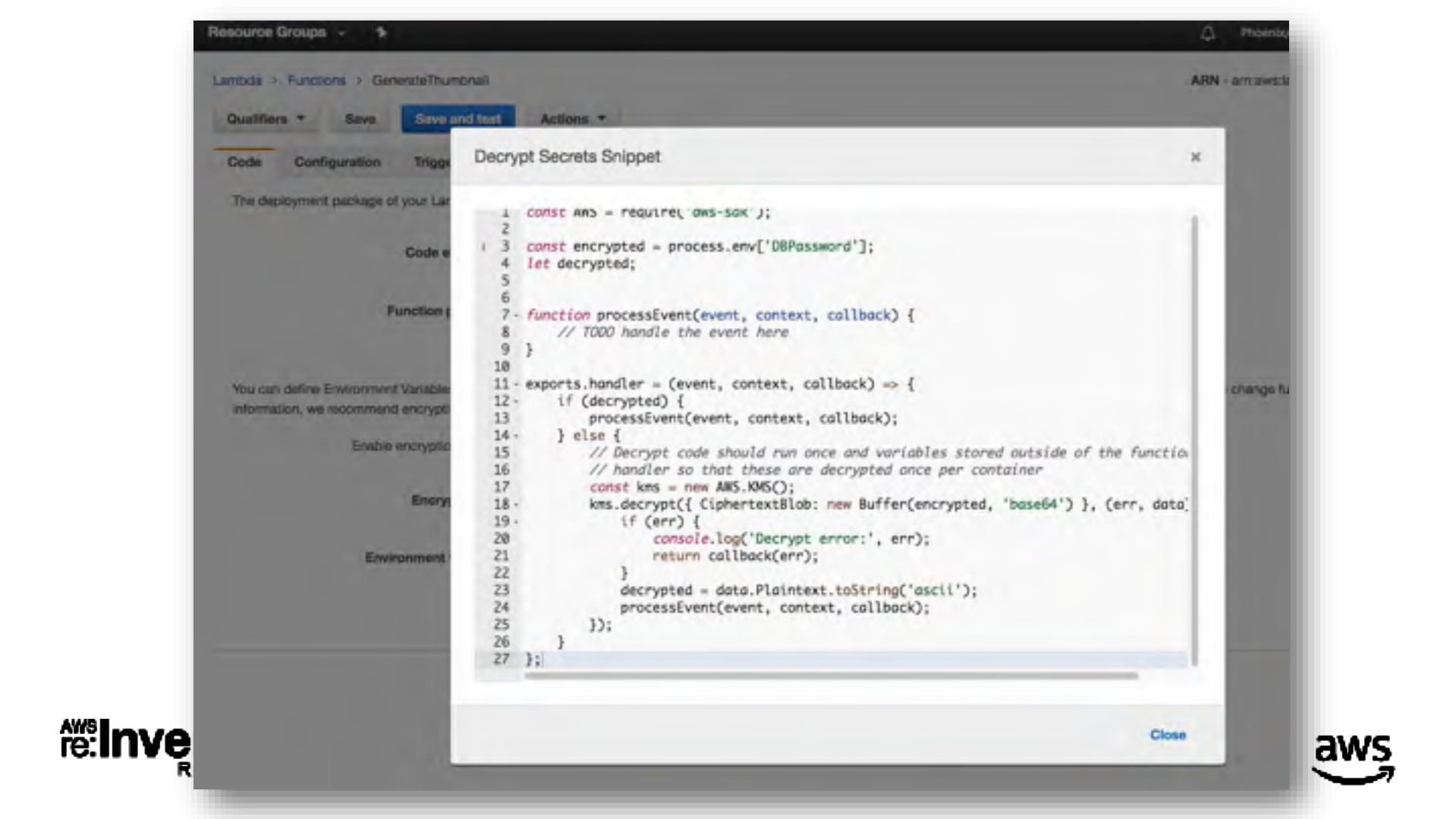
Task: Click the horizontal scrollbar under the code snippet
Action: click(x=831, y=676)
